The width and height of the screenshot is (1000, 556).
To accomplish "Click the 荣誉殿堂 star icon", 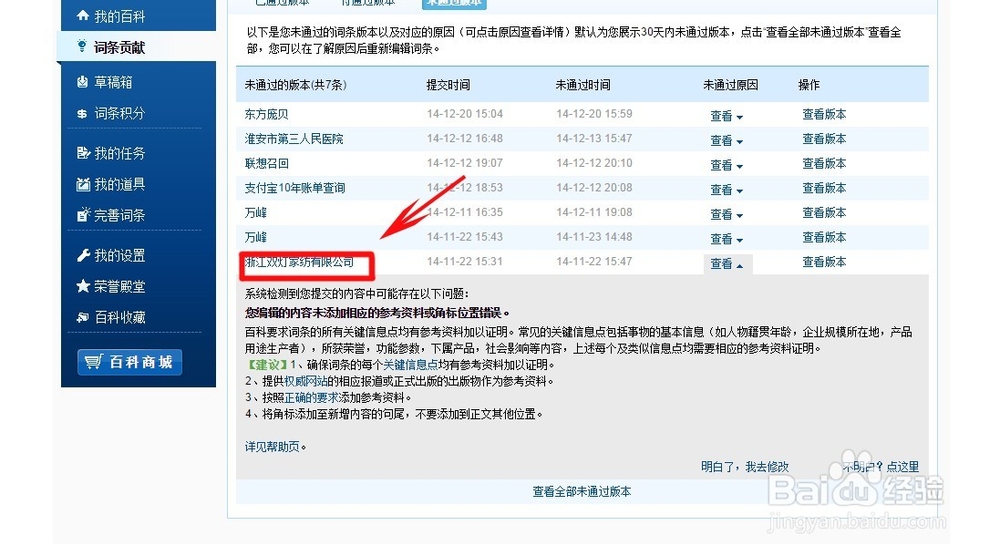I will point(83,286).
